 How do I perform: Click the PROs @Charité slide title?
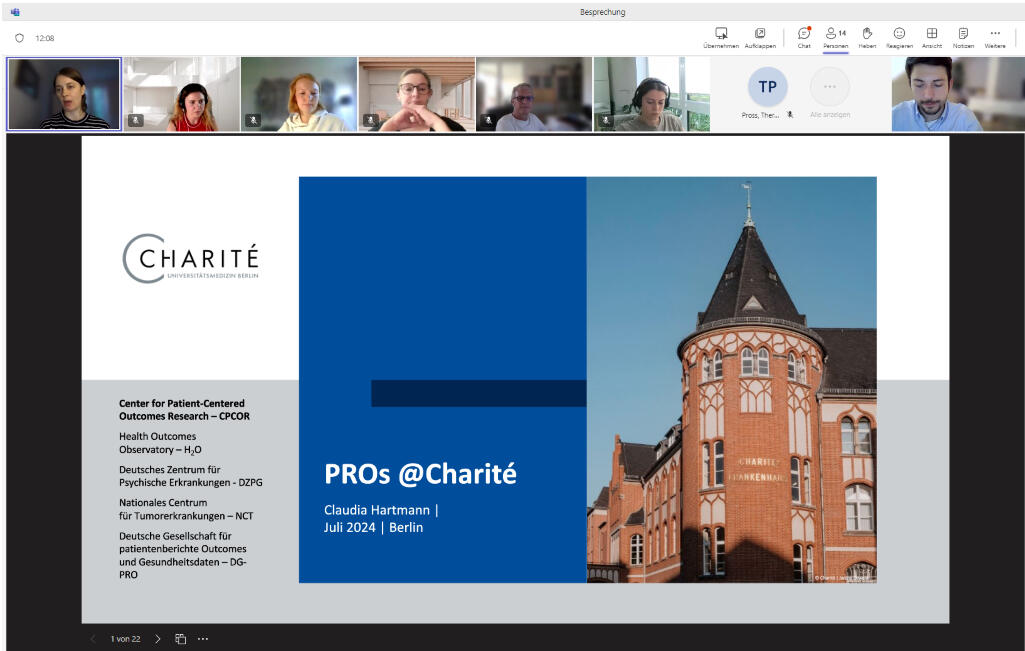[420, 474]
